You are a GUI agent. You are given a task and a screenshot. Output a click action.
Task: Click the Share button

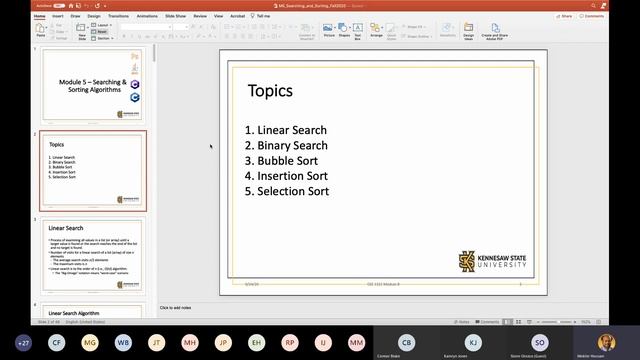pos(564,16)
